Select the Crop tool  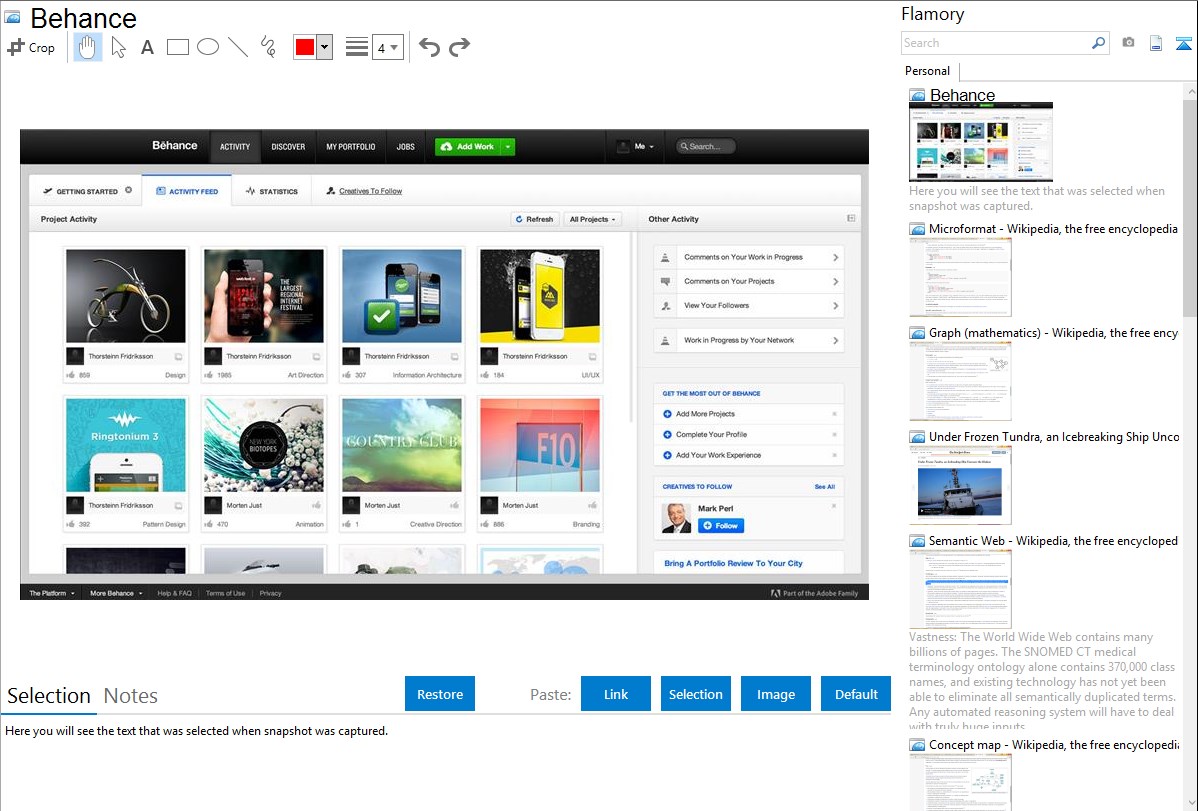click(x=31, y=47)
